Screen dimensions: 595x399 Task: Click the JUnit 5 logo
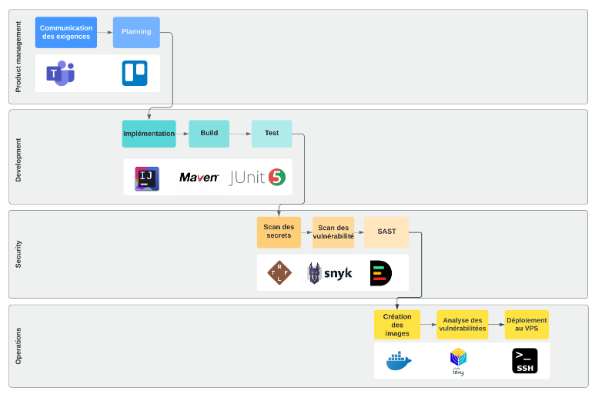(257, 177)
